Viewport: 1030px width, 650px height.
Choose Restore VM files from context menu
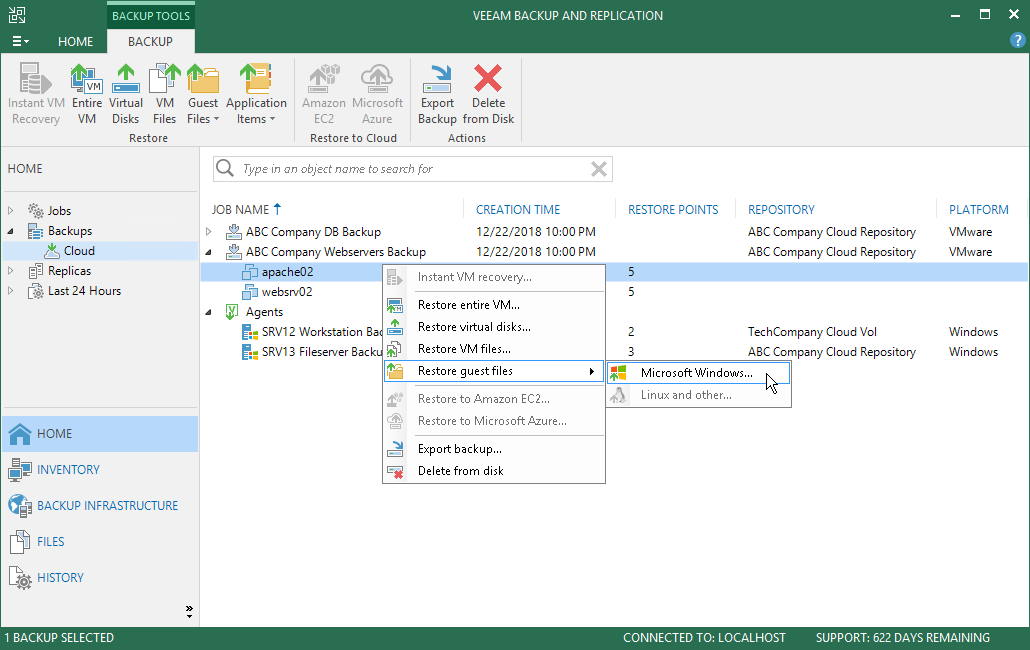tap(494, 349)
